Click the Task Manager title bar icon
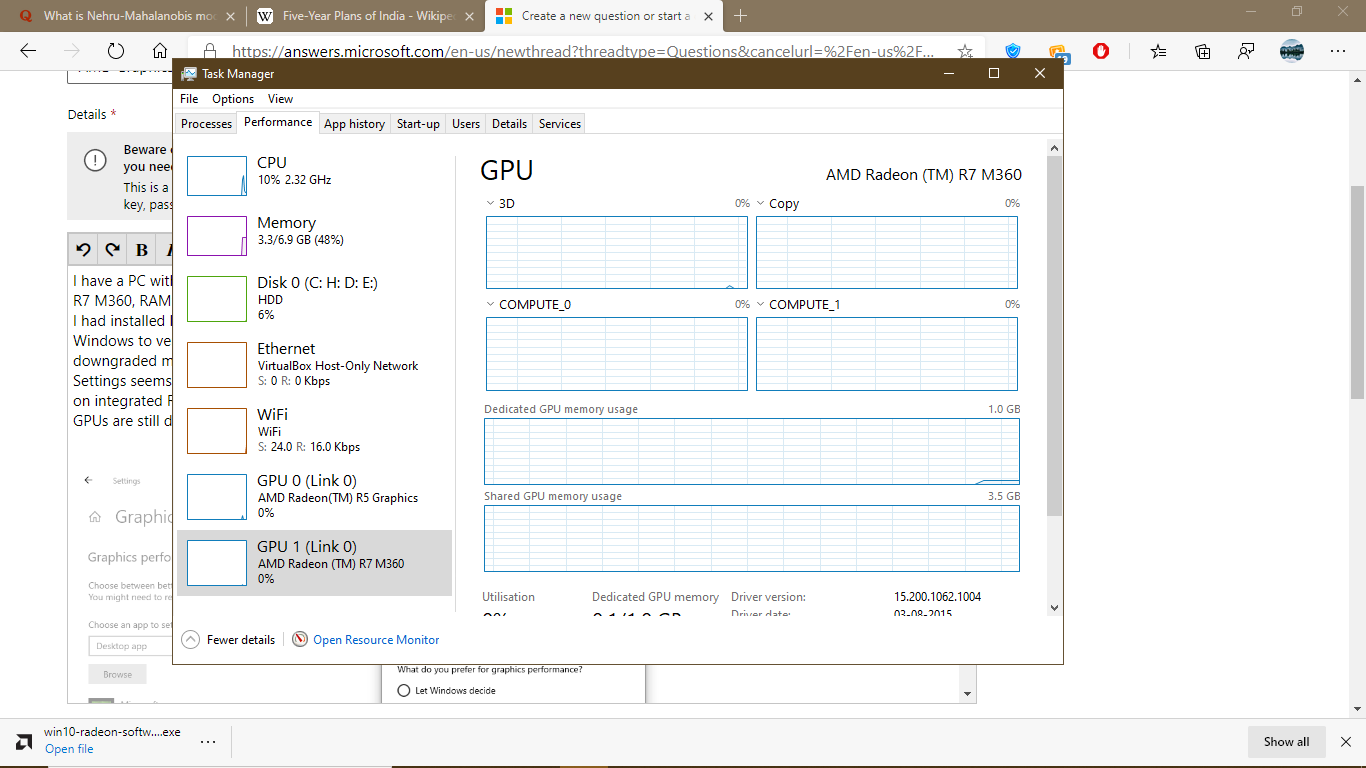 click(x=189, y=73)
